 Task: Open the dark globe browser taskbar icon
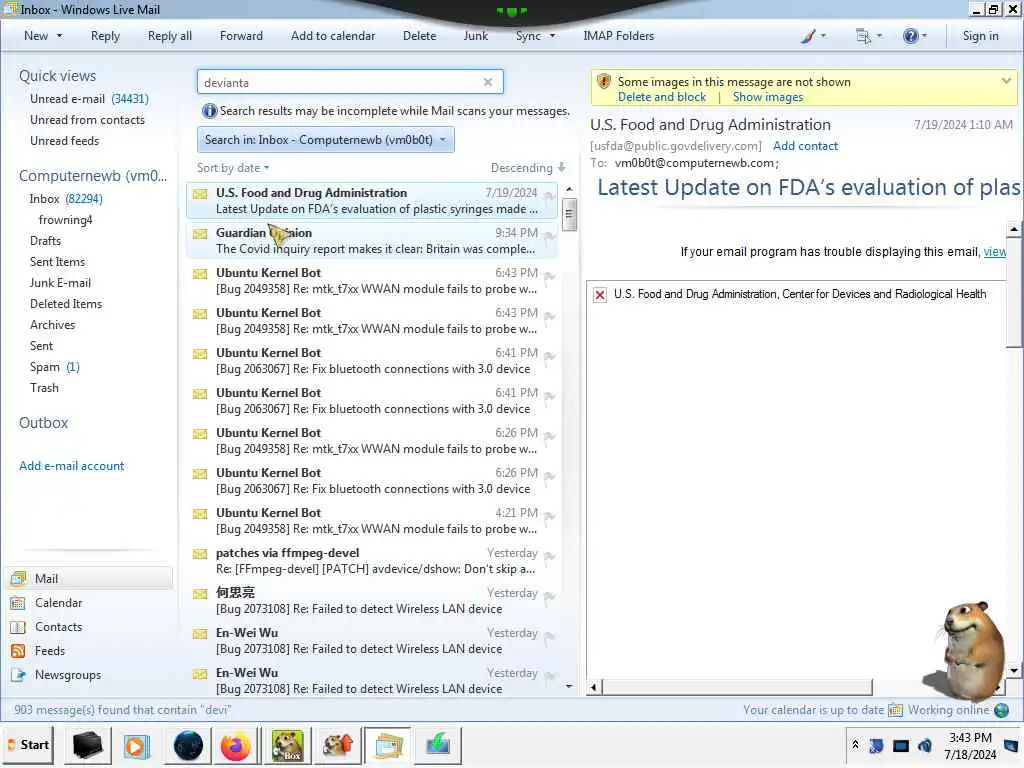pos(189,746)
